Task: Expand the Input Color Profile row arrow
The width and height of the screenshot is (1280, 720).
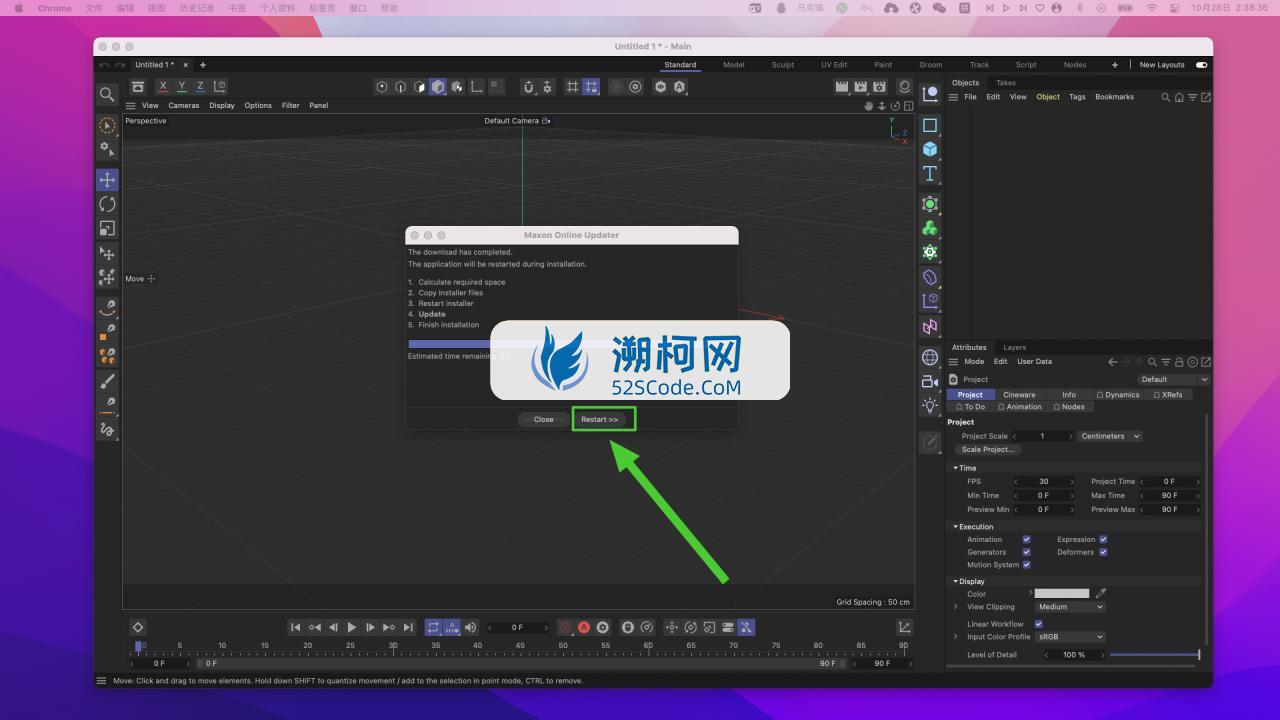Action: (955, 637)
